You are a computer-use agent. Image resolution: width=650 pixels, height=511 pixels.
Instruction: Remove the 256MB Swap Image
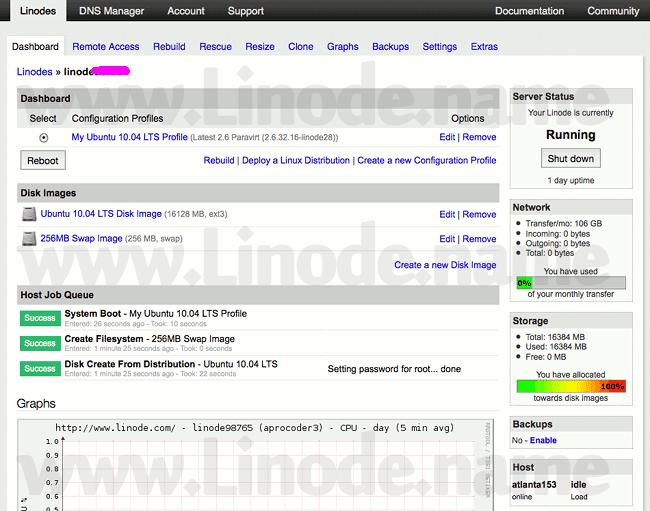479,239
